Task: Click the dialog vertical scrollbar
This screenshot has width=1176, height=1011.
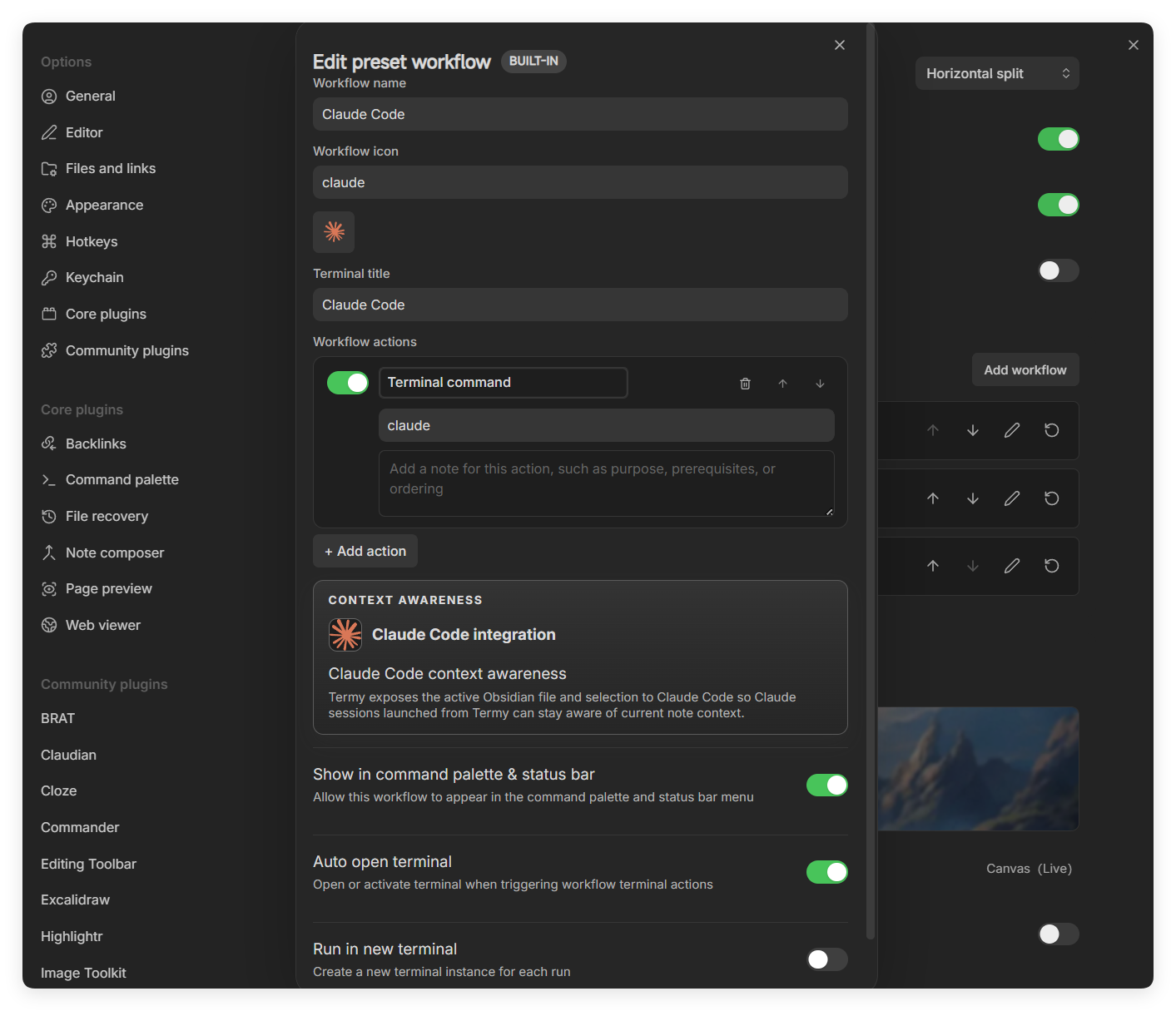Action: tap(871, 483)
